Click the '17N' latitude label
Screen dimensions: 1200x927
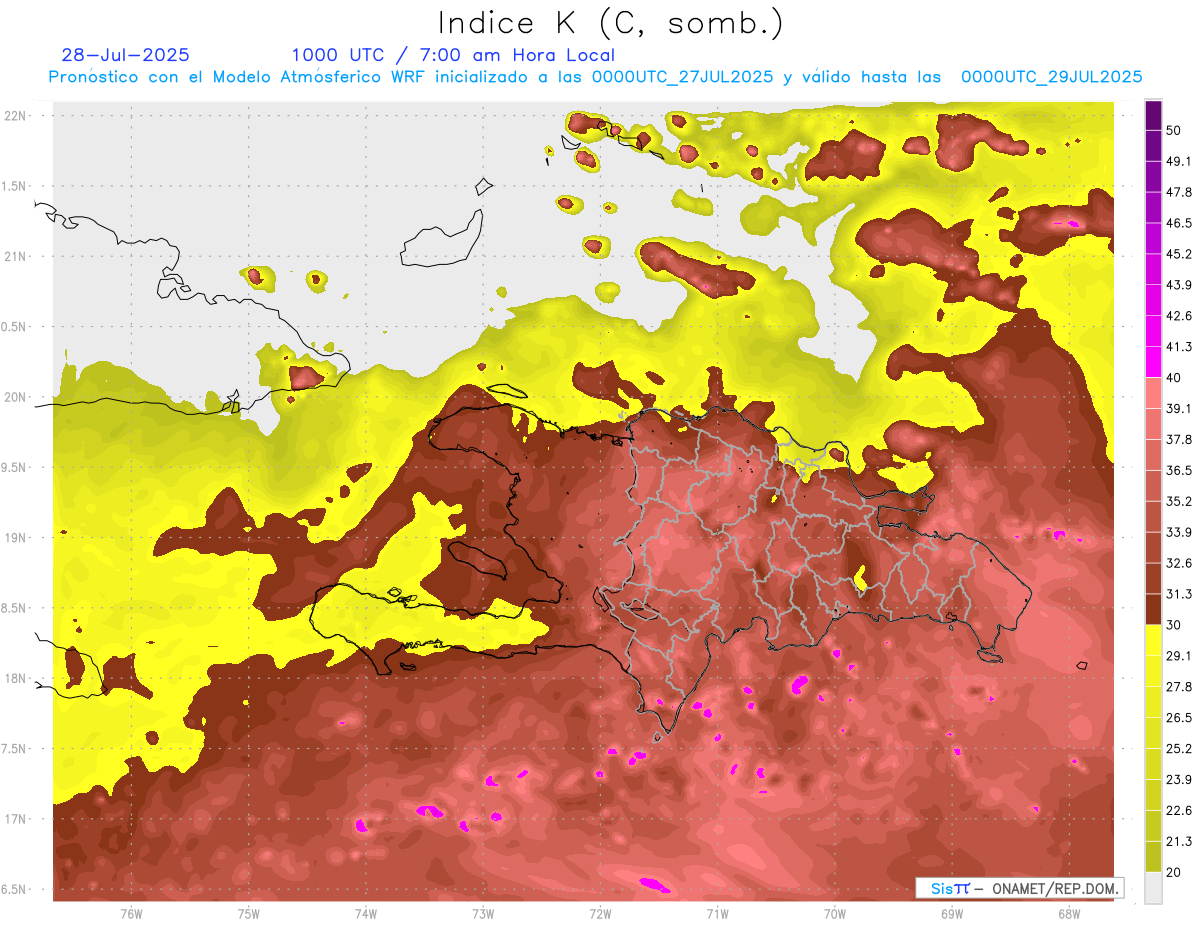15,819
